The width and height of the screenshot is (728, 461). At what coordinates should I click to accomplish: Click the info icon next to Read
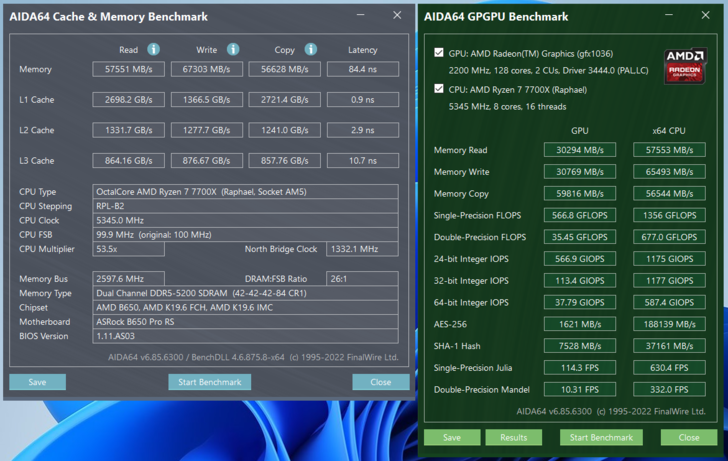click(153, 49)
